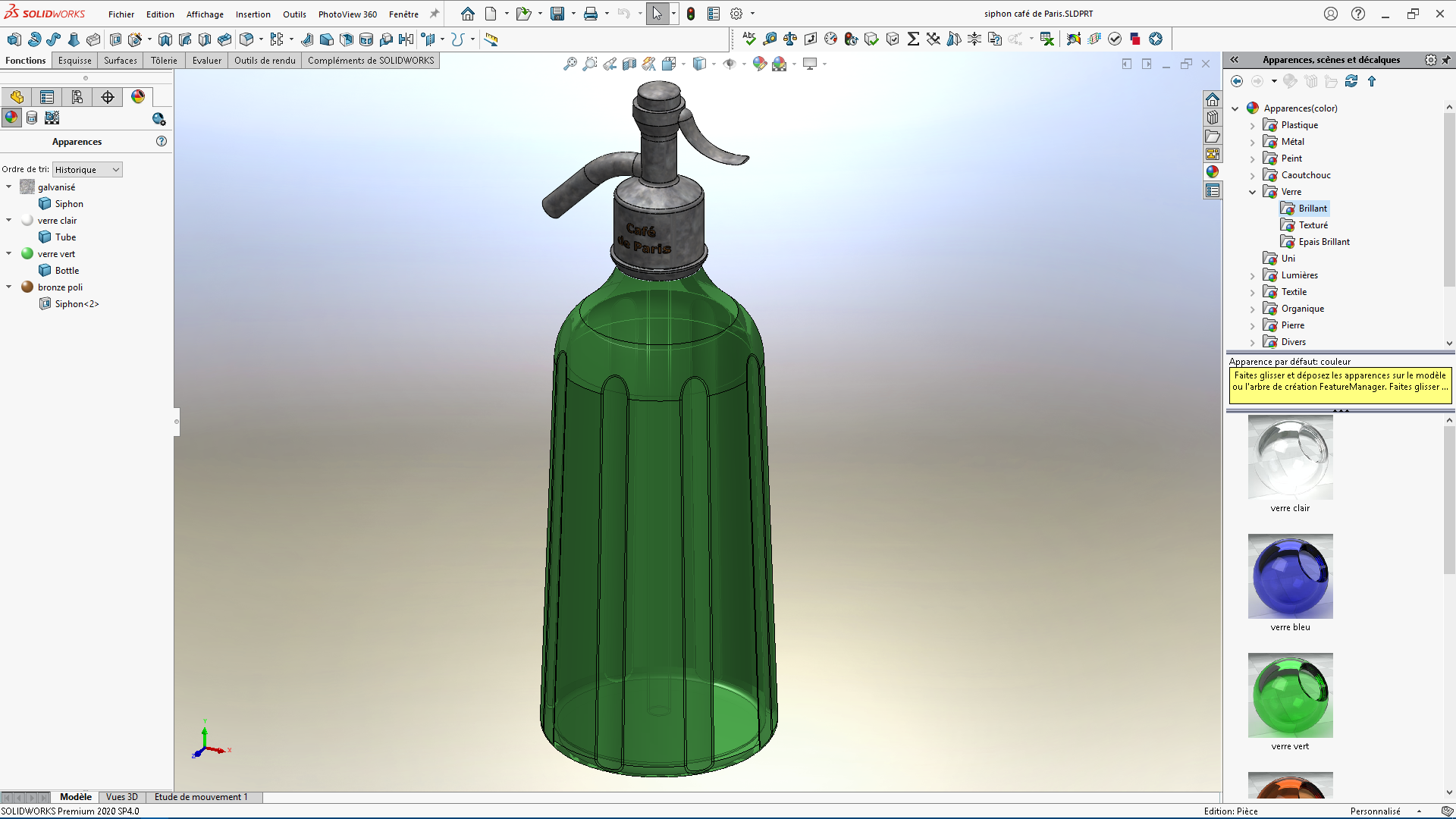Toggle the pin icon beside Fenêtre menu

point(435,14)
